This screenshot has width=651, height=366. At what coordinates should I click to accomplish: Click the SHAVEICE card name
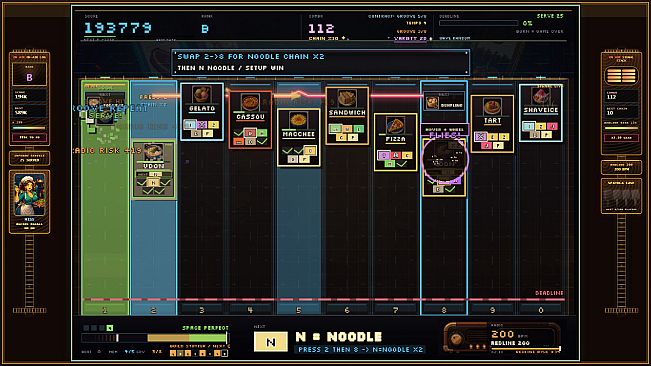[541, 110]
